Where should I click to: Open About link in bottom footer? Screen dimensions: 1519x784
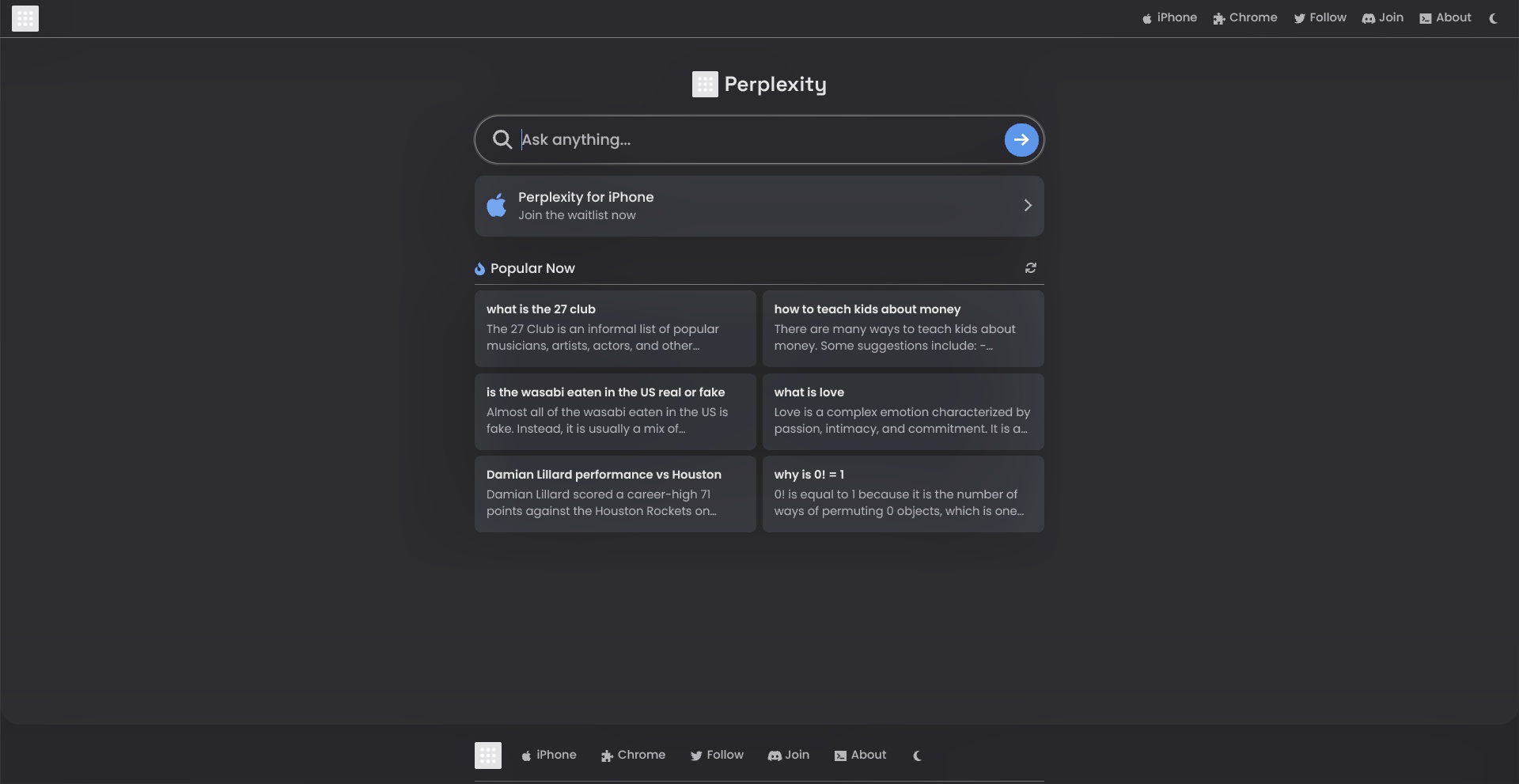click(861, 756)
